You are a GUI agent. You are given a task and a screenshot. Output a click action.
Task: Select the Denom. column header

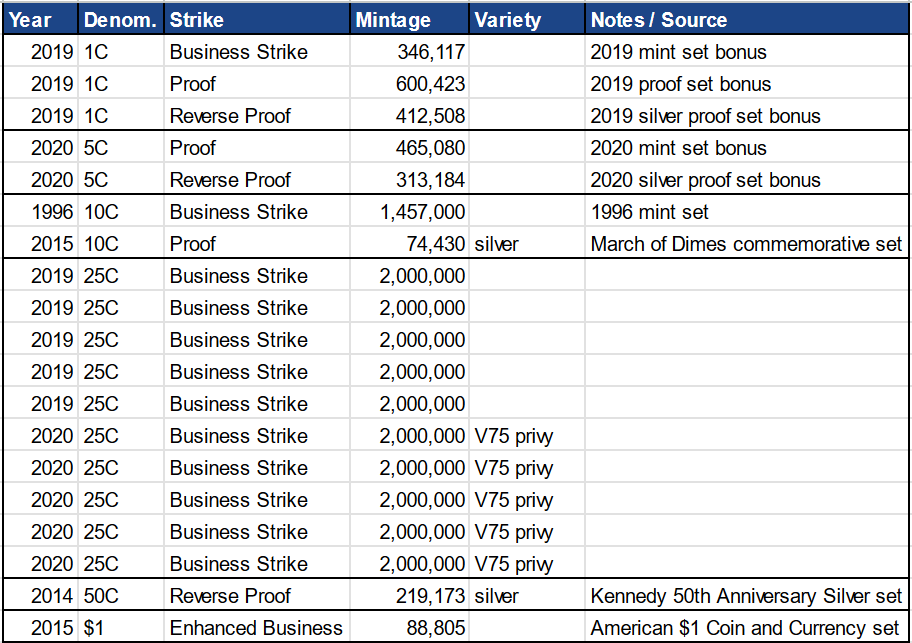(121, 20)
